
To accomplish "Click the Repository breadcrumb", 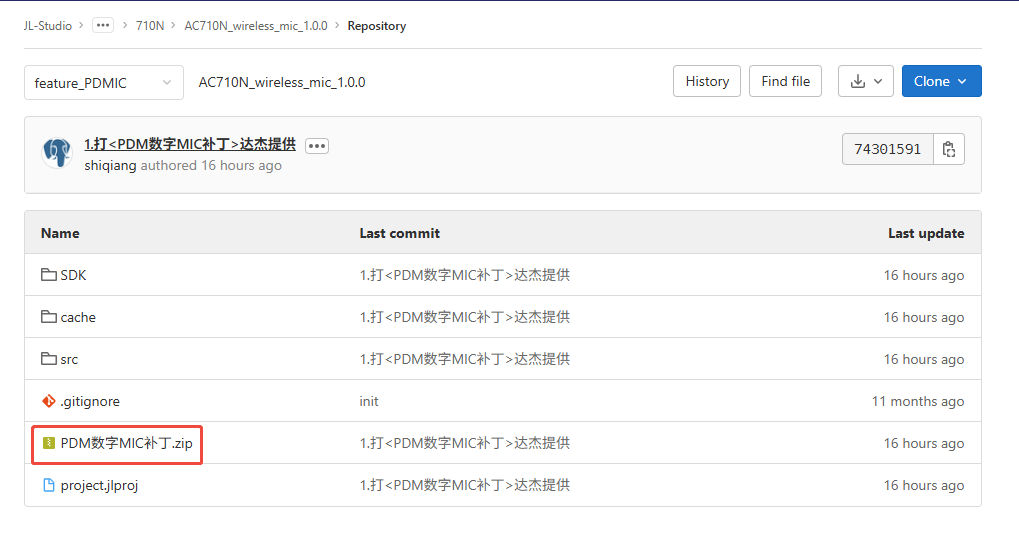I will [x=377, y=26].
